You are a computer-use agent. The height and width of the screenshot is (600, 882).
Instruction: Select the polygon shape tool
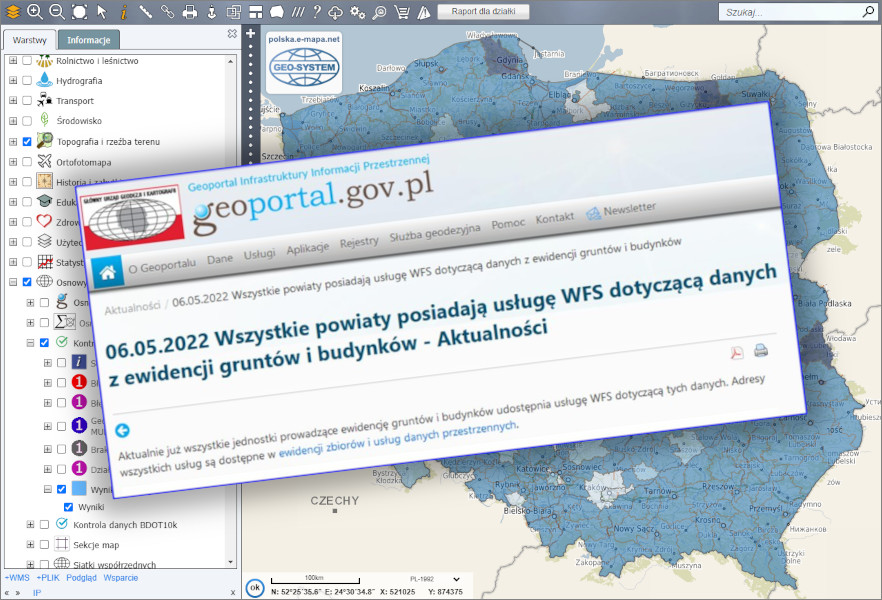277,11
